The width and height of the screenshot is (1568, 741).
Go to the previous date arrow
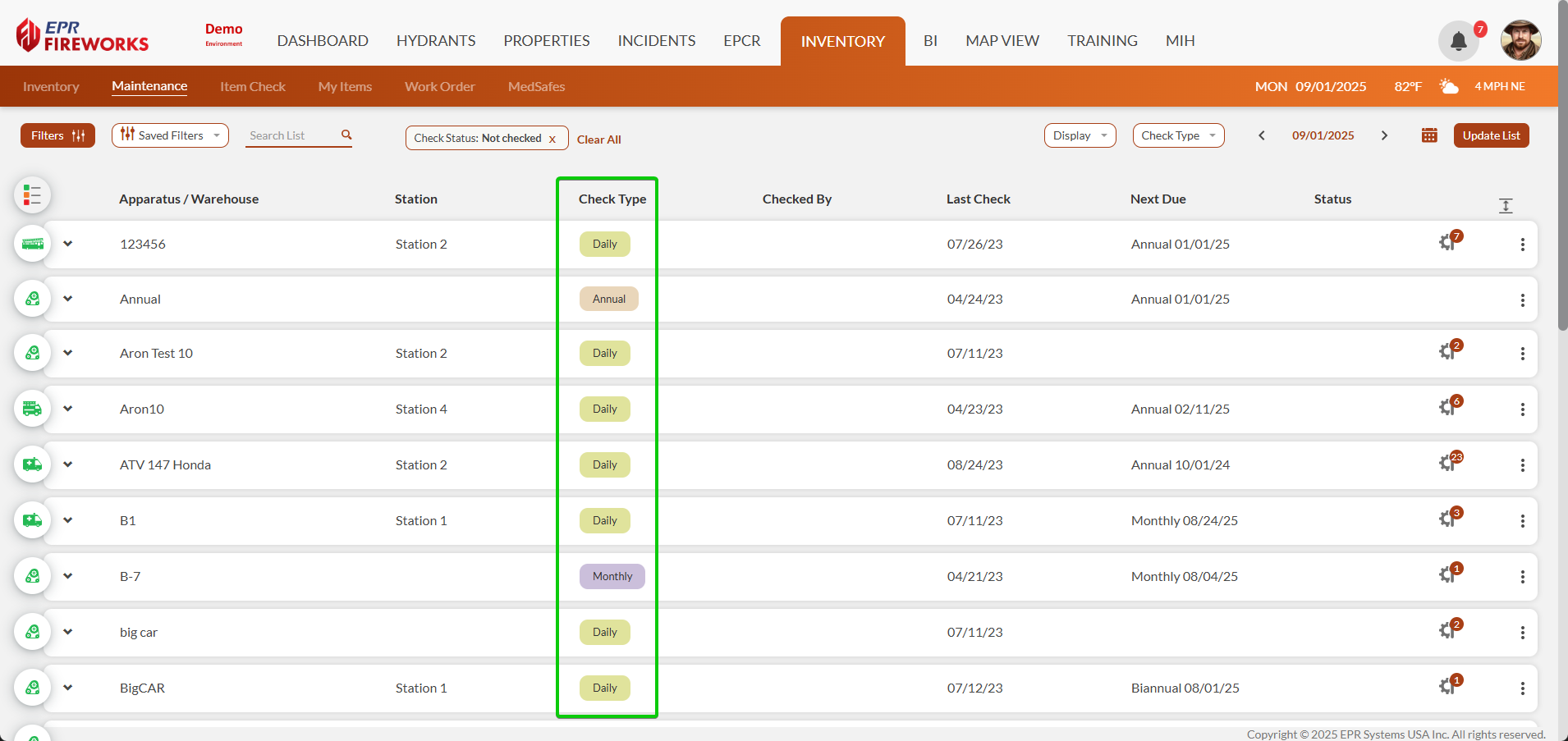click(1262, 135)
